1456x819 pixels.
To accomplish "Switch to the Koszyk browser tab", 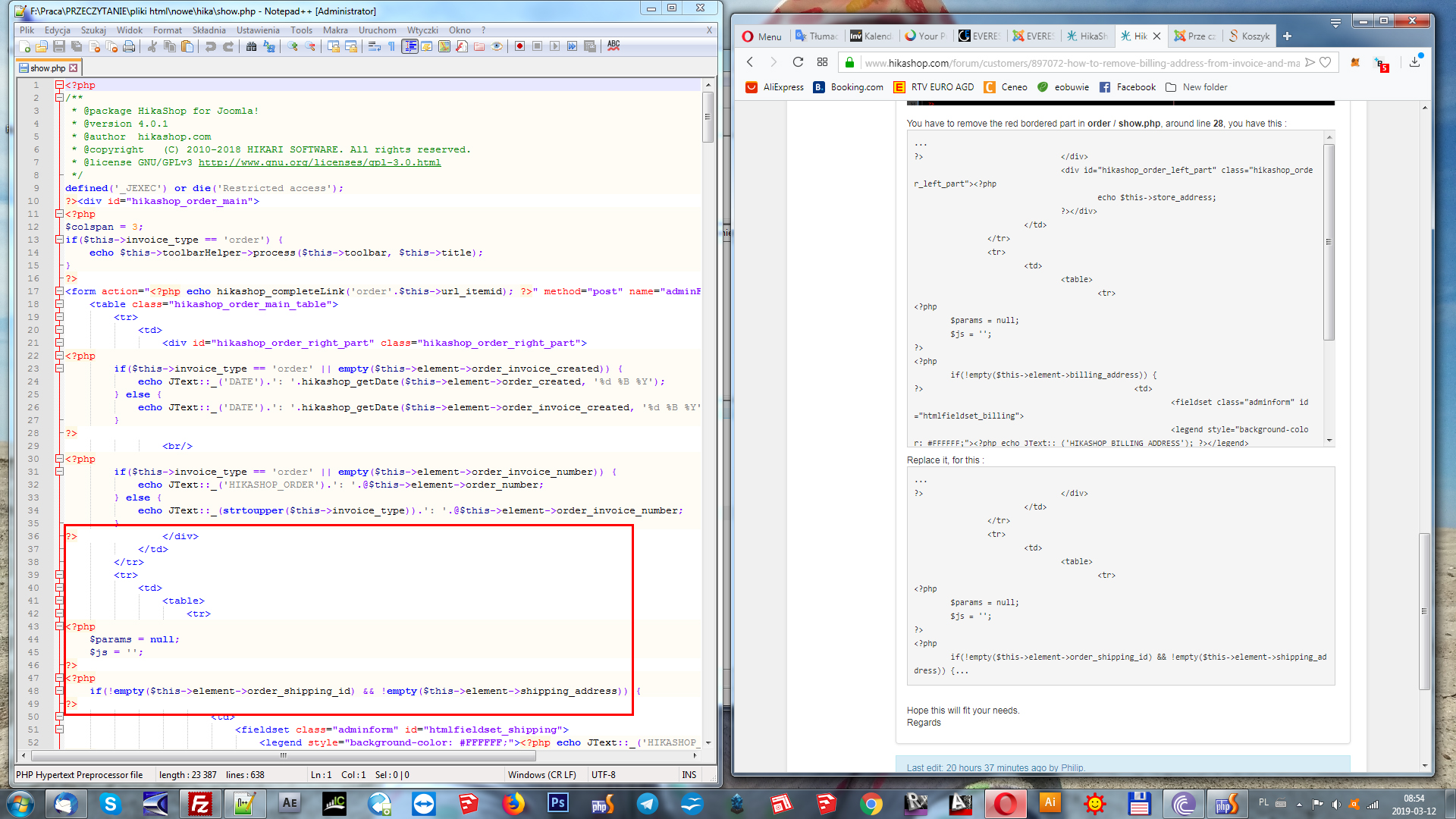I will click(1251, 36).
